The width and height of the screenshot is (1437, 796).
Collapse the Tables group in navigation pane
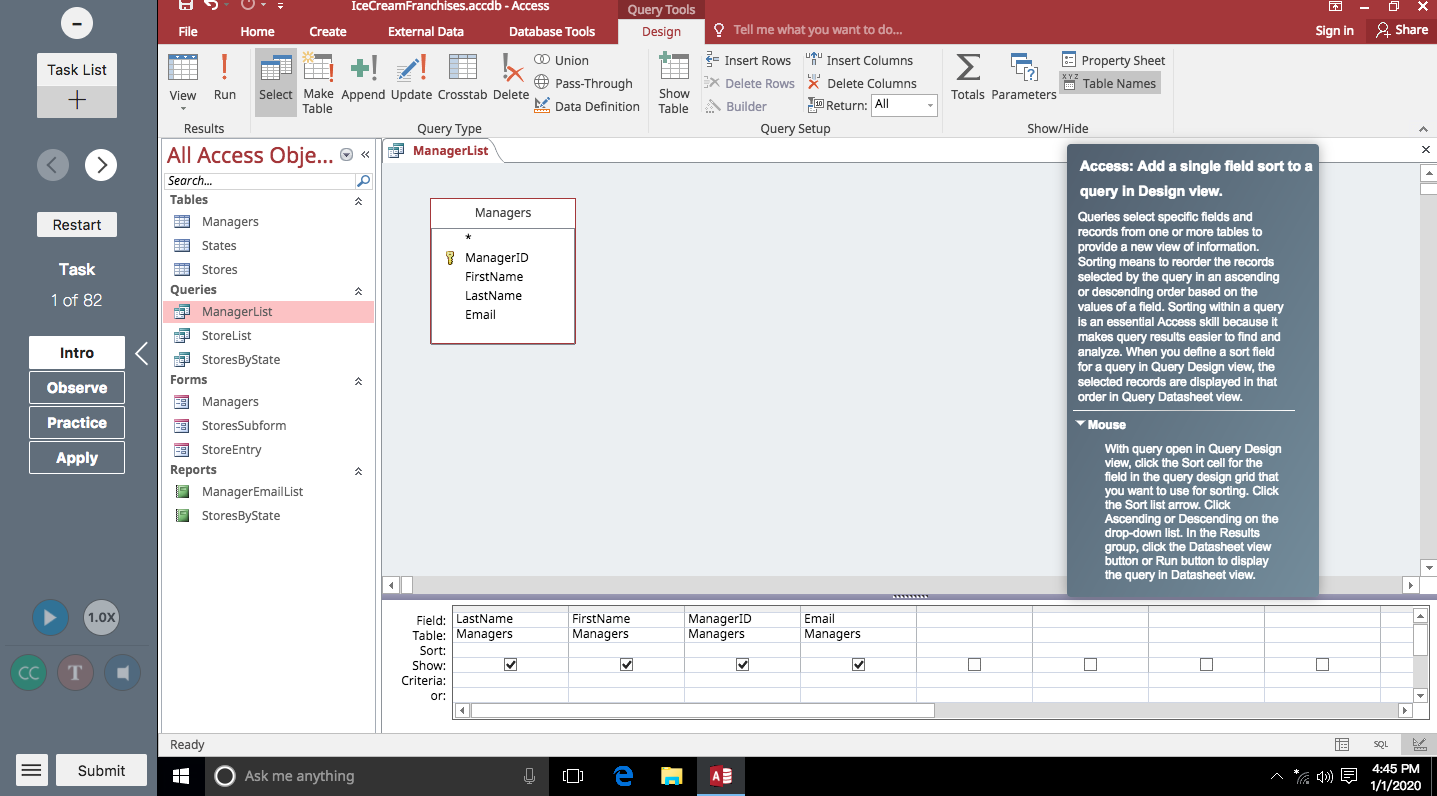coord(359,201)
